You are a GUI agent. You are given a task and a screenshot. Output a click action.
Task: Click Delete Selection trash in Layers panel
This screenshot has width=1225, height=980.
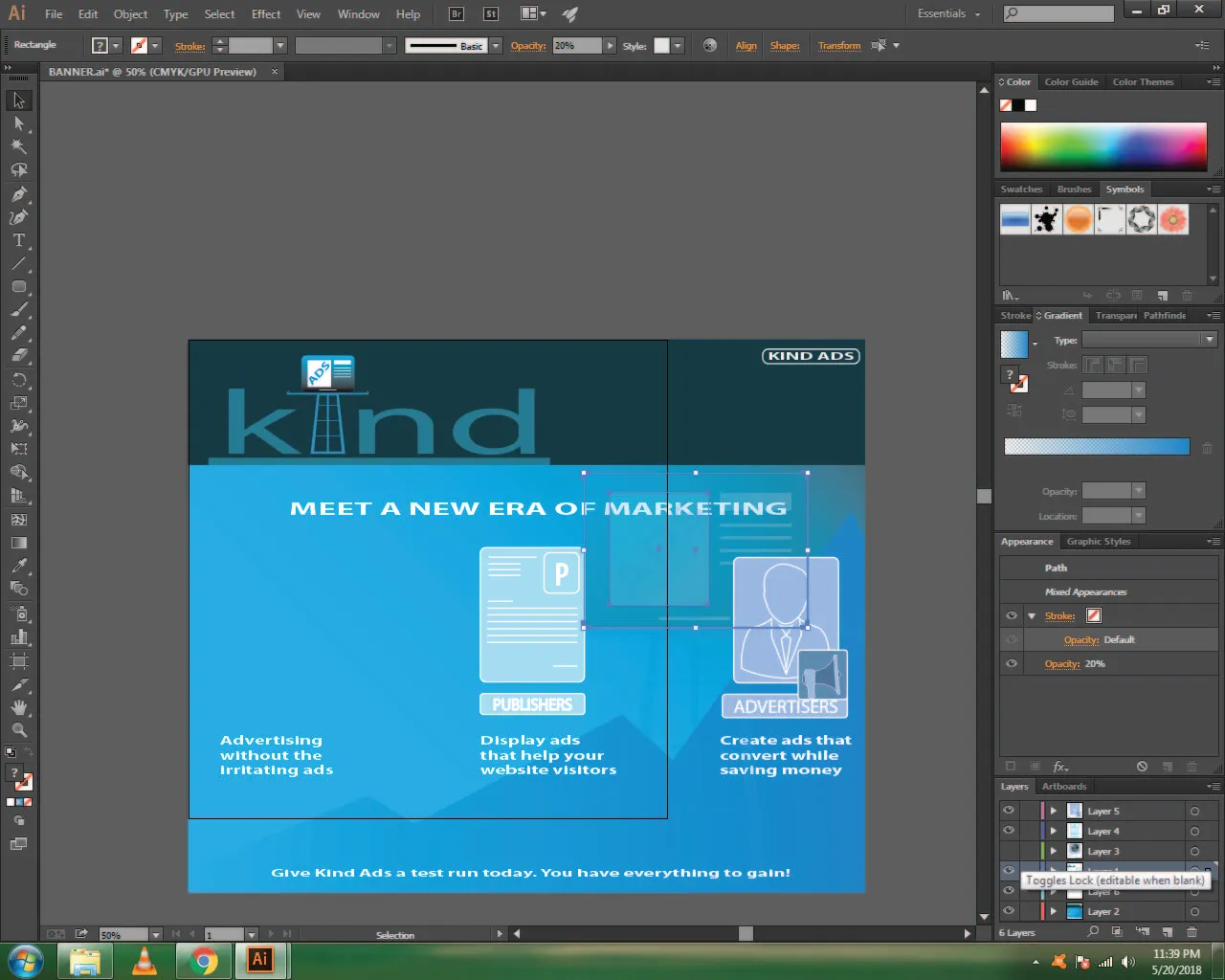[1192, 931]
